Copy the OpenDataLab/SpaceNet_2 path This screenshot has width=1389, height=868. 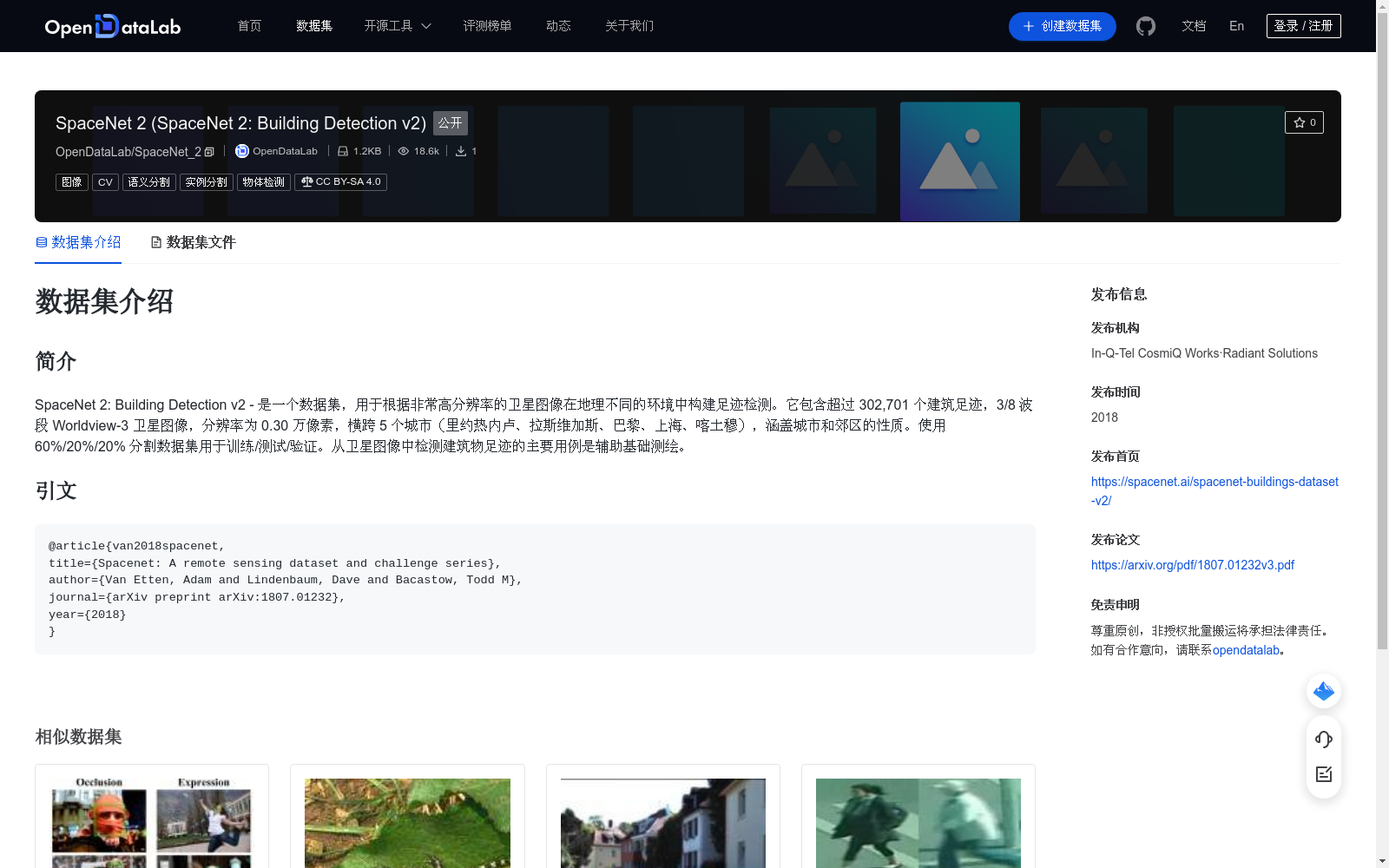(x=209, y=152)
